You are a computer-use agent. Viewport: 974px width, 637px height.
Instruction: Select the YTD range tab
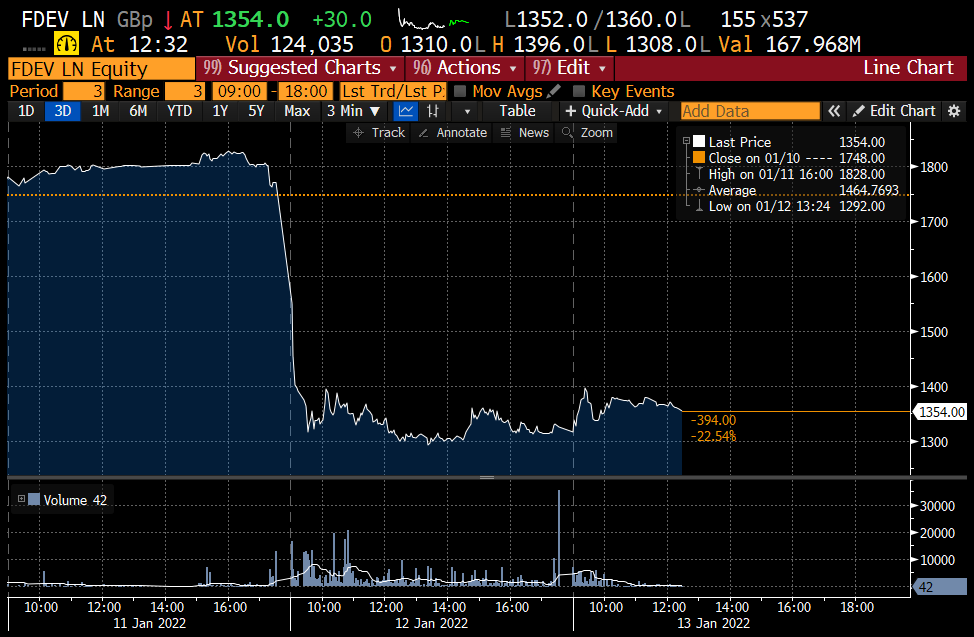click(180, 111)
